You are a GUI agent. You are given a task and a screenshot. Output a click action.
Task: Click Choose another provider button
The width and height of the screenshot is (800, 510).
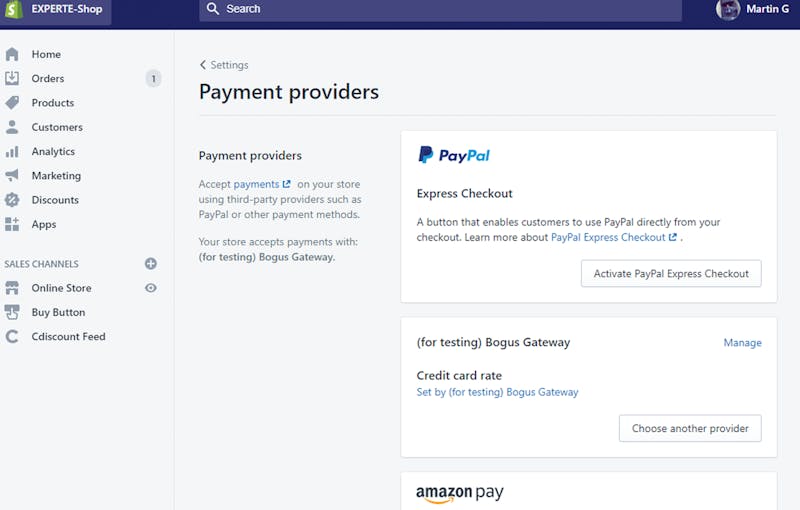pyautogui.click(x=690, y=428)
